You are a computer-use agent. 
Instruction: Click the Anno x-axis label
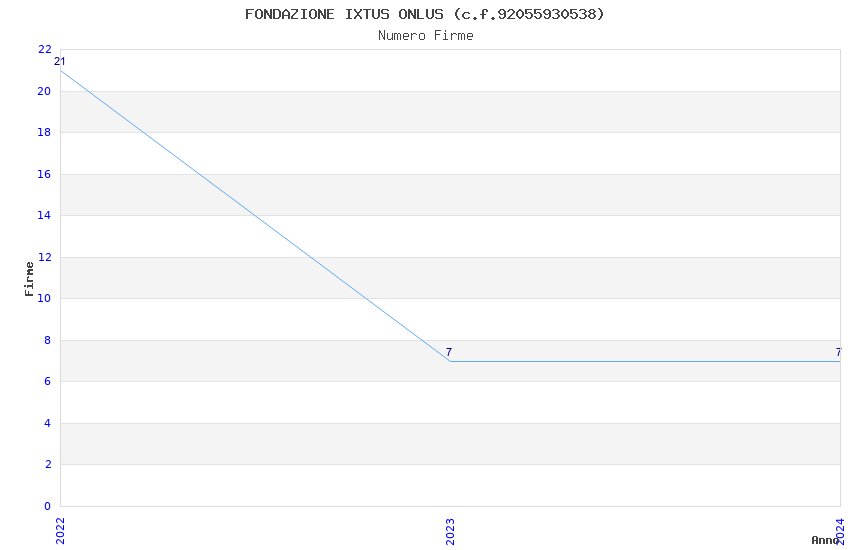click(x=825, y=540)
